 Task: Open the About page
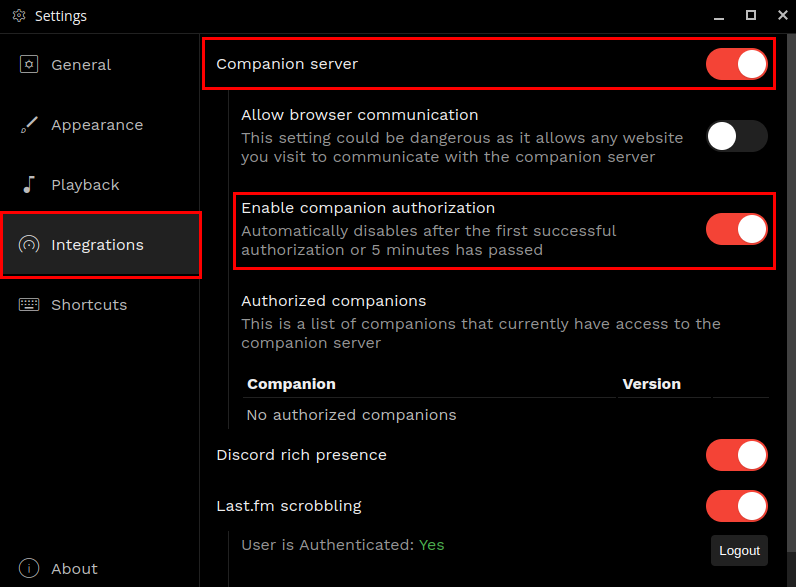pyautogui.click(x=74, y=569)
